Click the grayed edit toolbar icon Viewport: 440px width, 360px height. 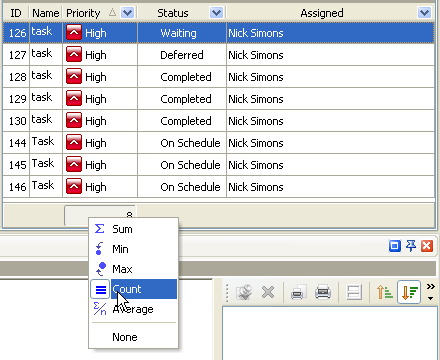pos(244,293)
